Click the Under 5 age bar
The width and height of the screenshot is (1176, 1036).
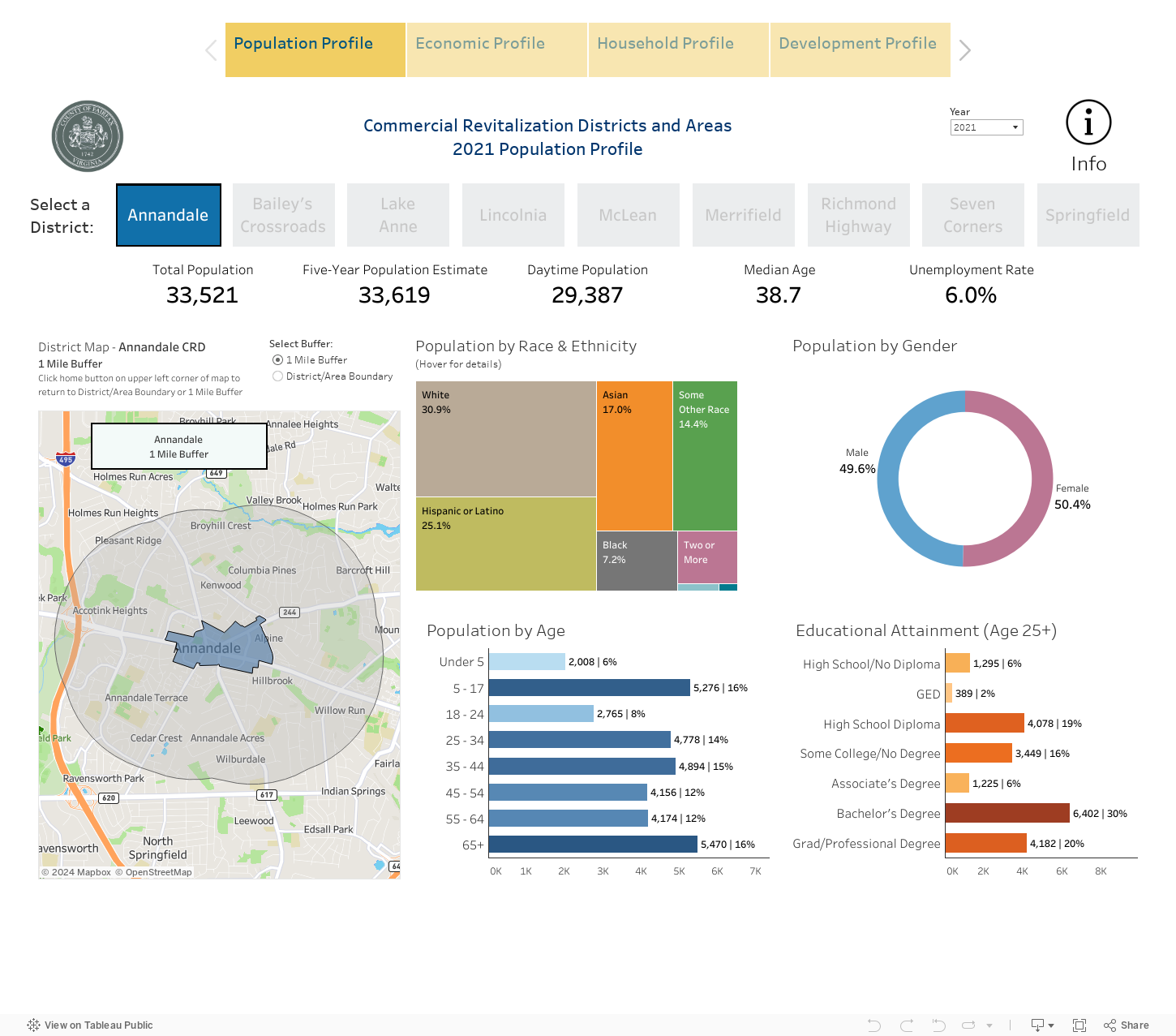tap(527, 662)
